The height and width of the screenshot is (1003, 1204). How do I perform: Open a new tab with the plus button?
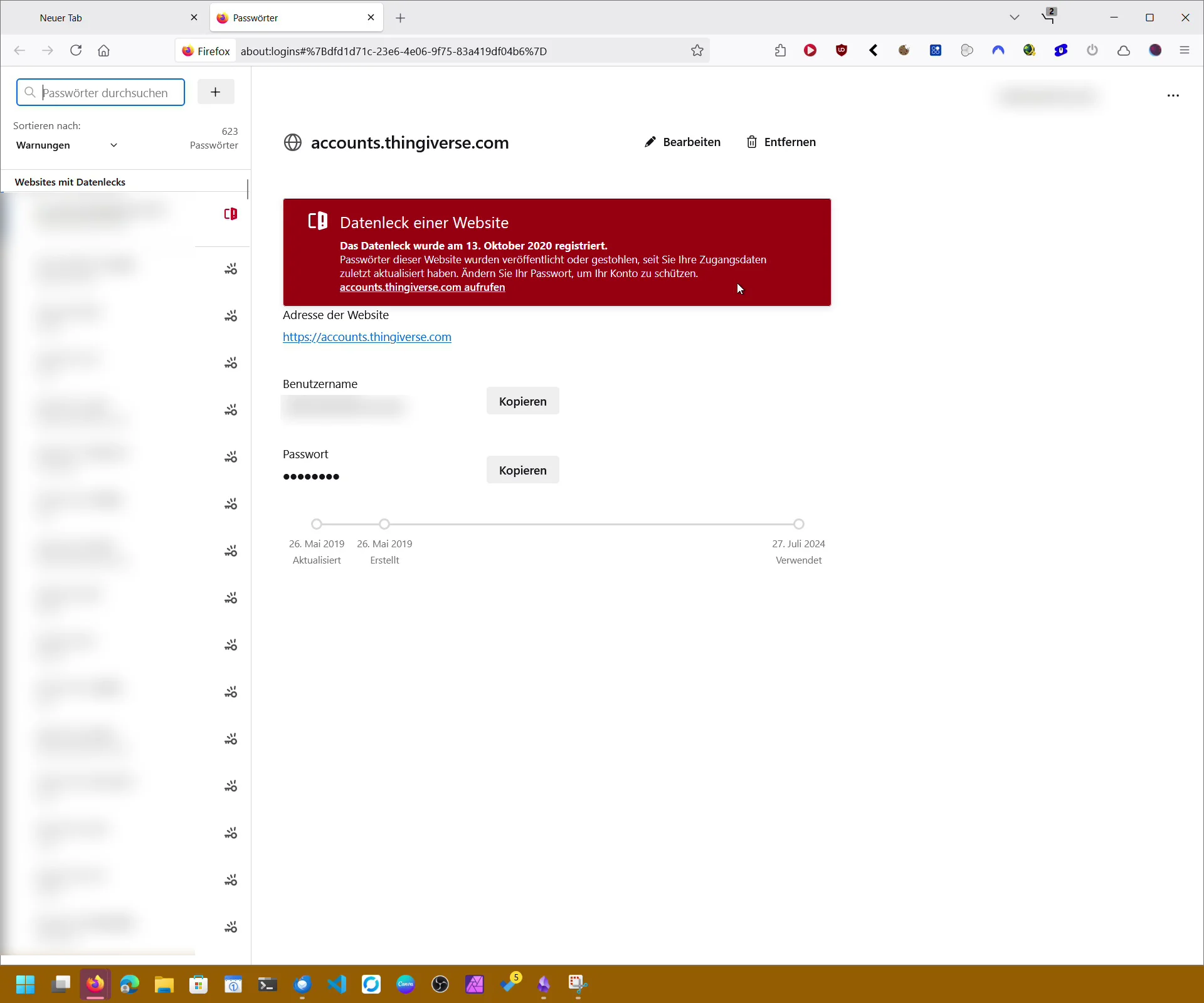coord(400,18)
